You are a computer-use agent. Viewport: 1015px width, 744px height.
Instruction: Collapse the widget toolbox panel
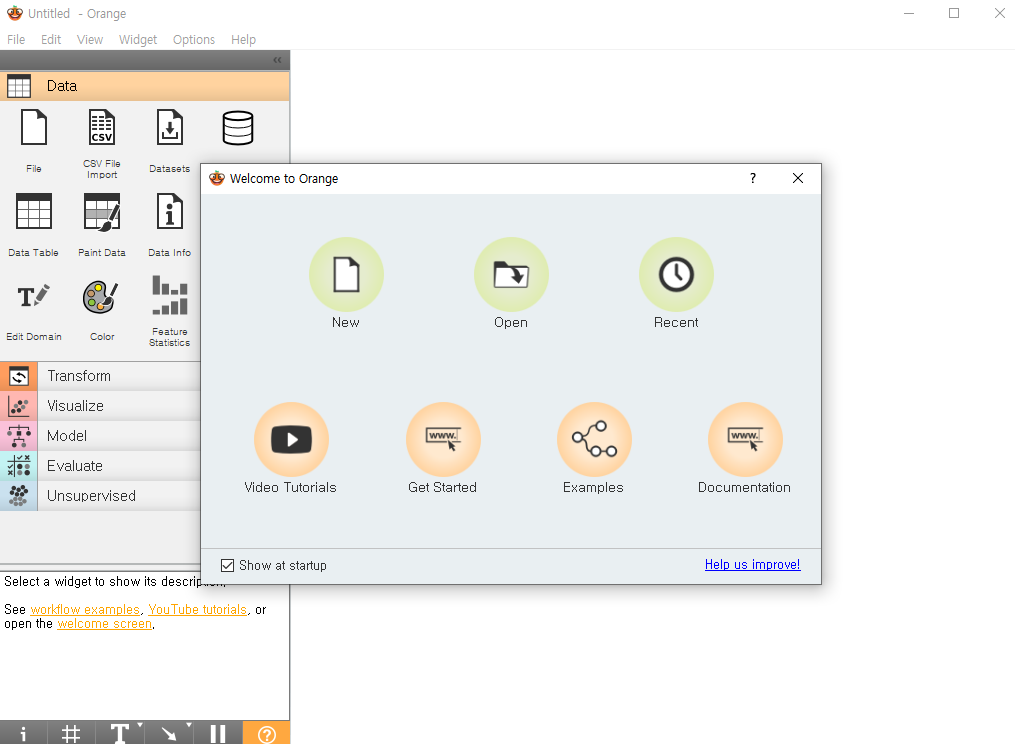277,60
